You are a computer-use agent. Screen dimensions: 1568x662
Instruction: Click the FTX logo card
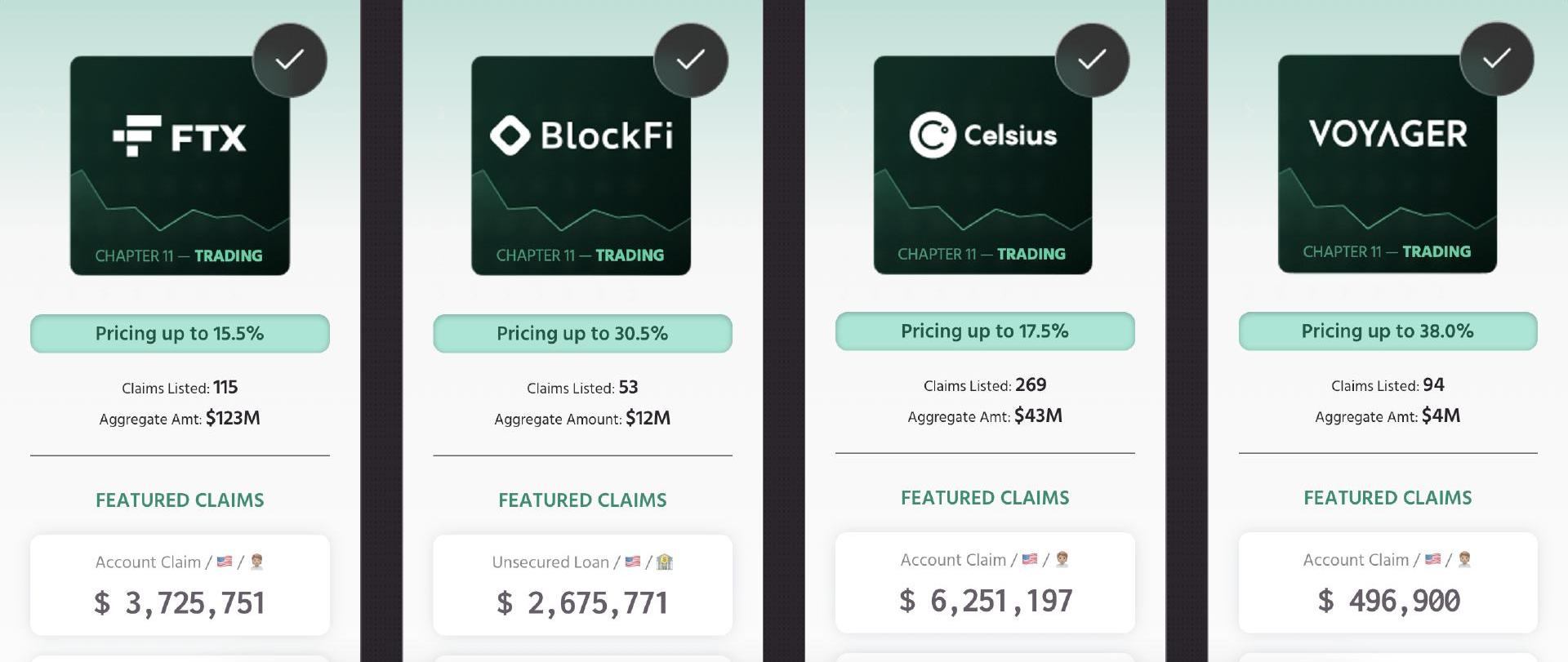click(x=180, y=166)
